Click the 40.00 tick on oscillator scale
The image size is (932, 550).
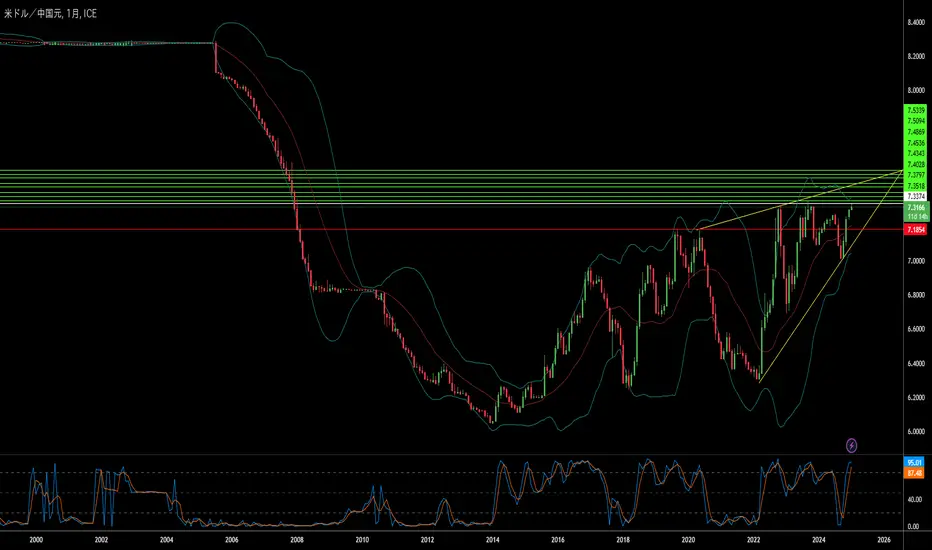click(914, 498)
